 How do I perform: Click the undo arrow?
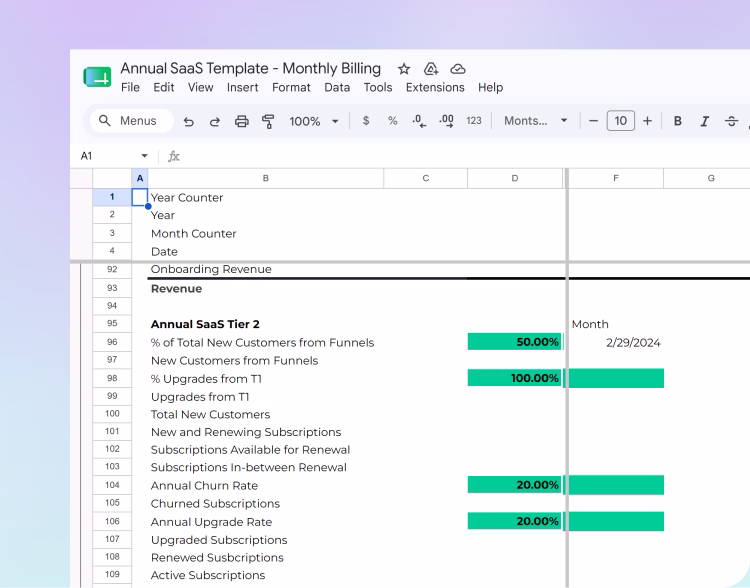188,122
